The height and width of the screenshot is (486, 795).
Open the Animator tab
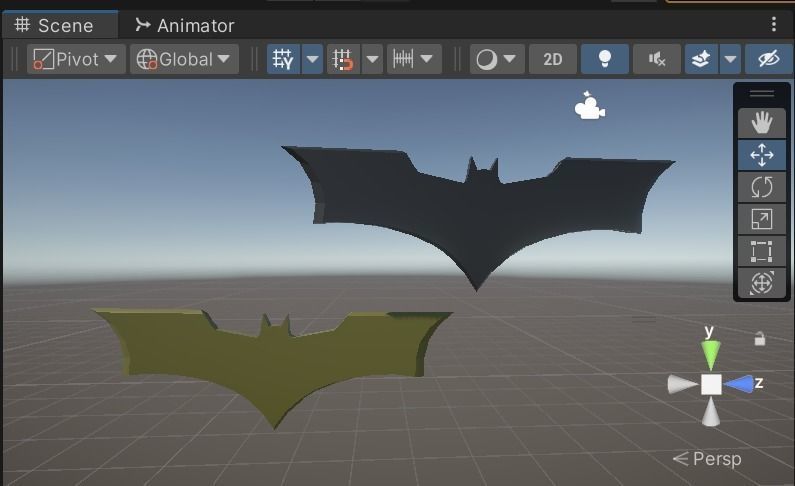click(x=185, y=25)
